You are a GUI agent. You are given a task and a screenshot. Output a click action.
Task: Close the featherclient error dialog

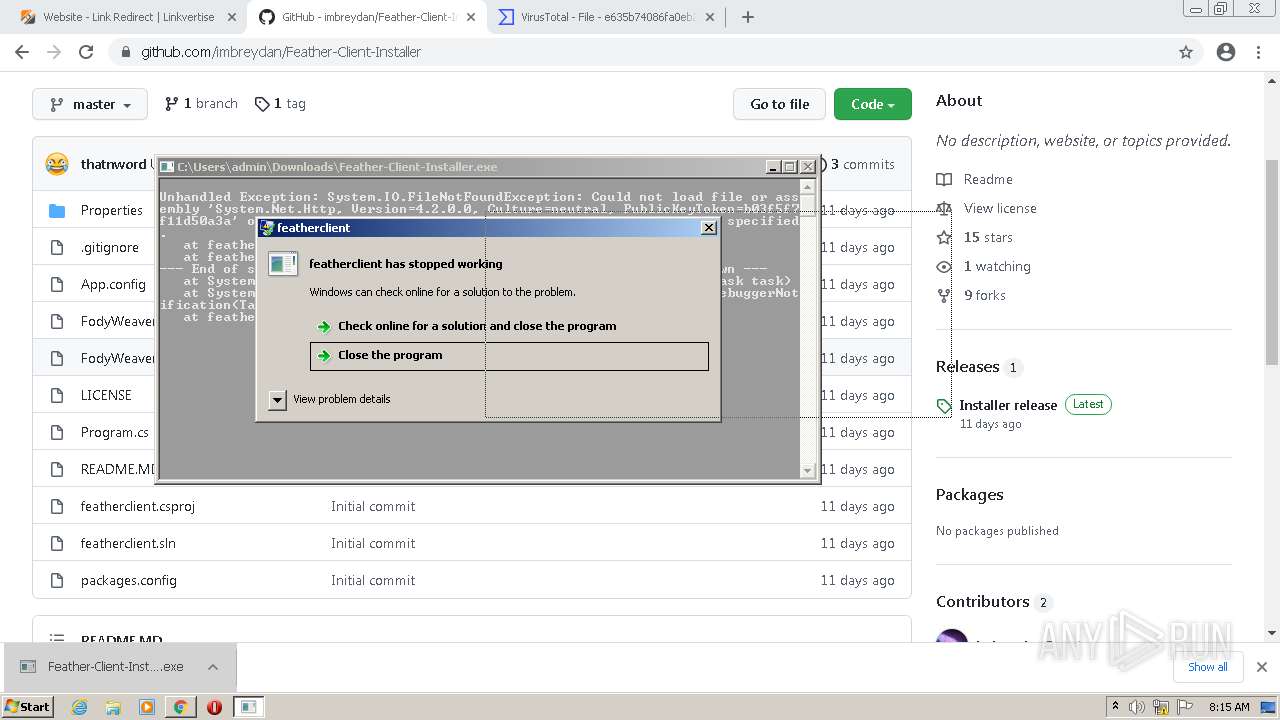click(709, 228)
